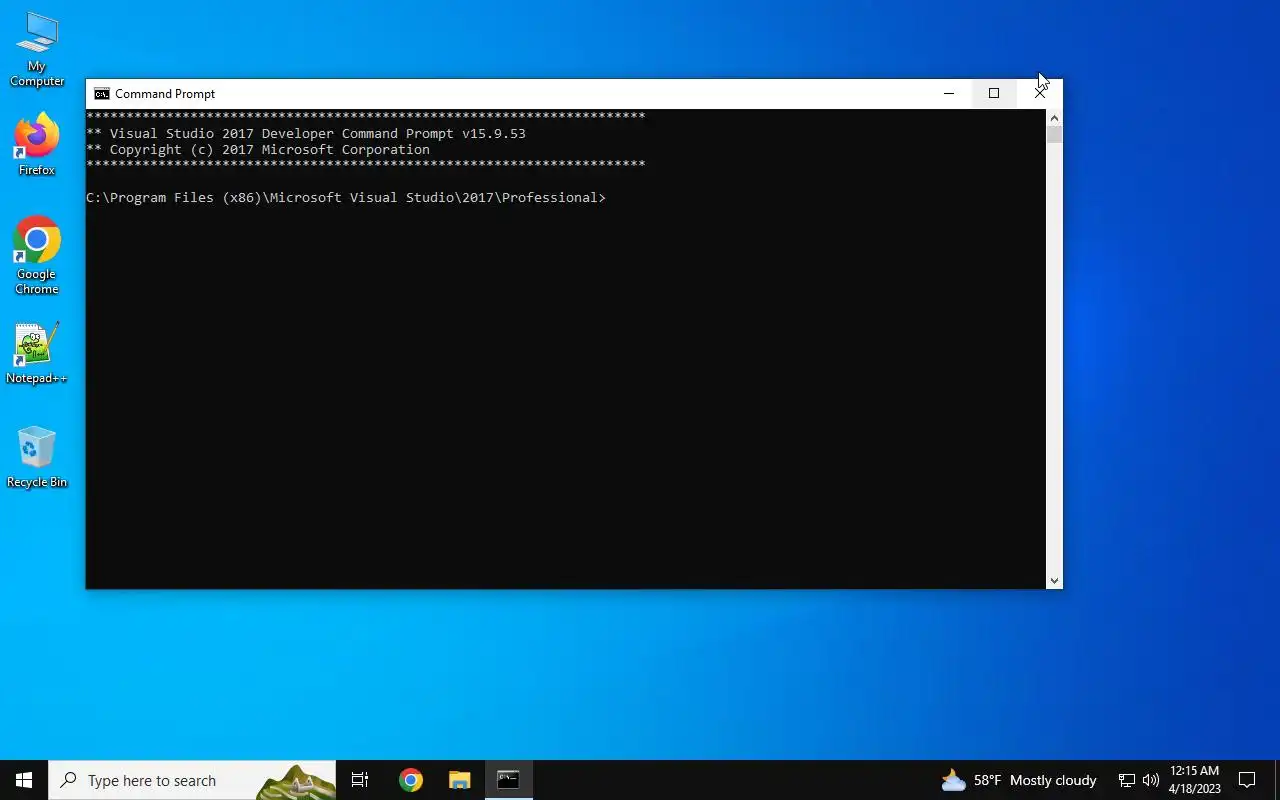The image size is (1280, 800).
Task: Open the network status tray icon
Action: click(1127, 780)
